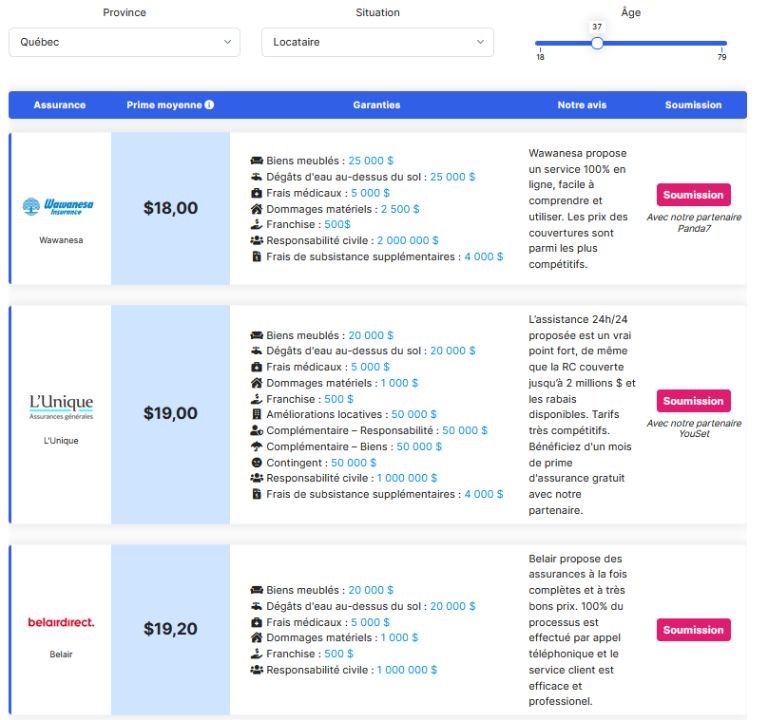Click the people icon for Belair Responsabilité civile

point(257,670)
